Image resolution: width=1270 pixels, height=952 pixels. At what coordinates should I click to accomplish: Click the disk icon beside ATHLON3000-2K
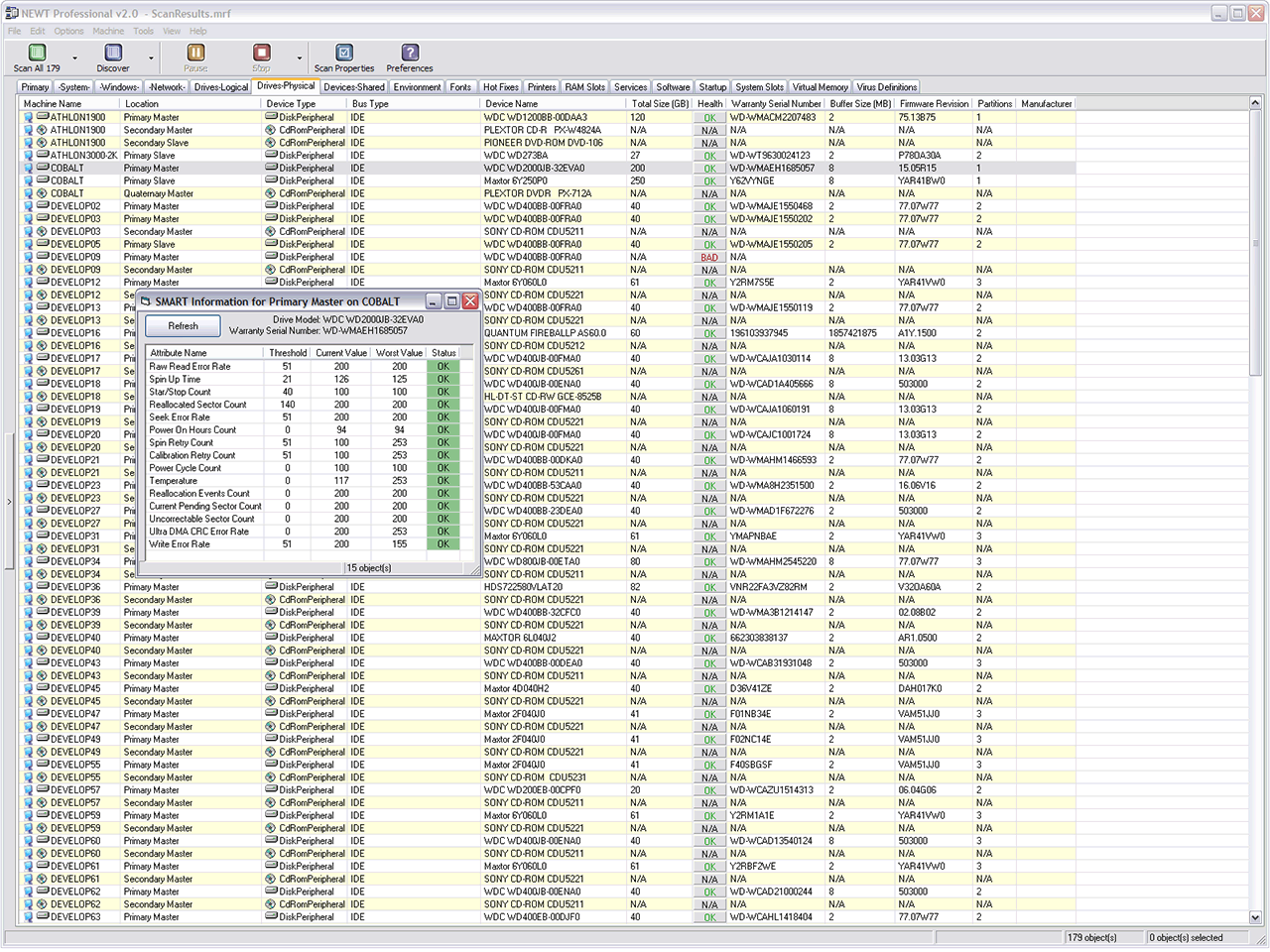[x=43, y=156]
